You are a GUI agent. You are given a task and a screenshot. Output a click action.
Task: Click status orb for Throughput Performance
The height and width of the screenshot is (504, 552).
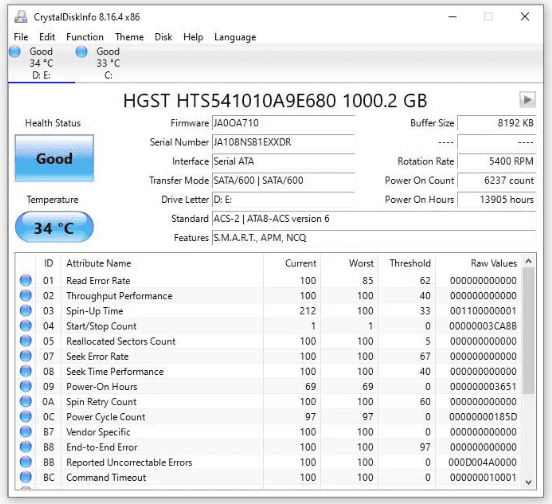(26, 296)
